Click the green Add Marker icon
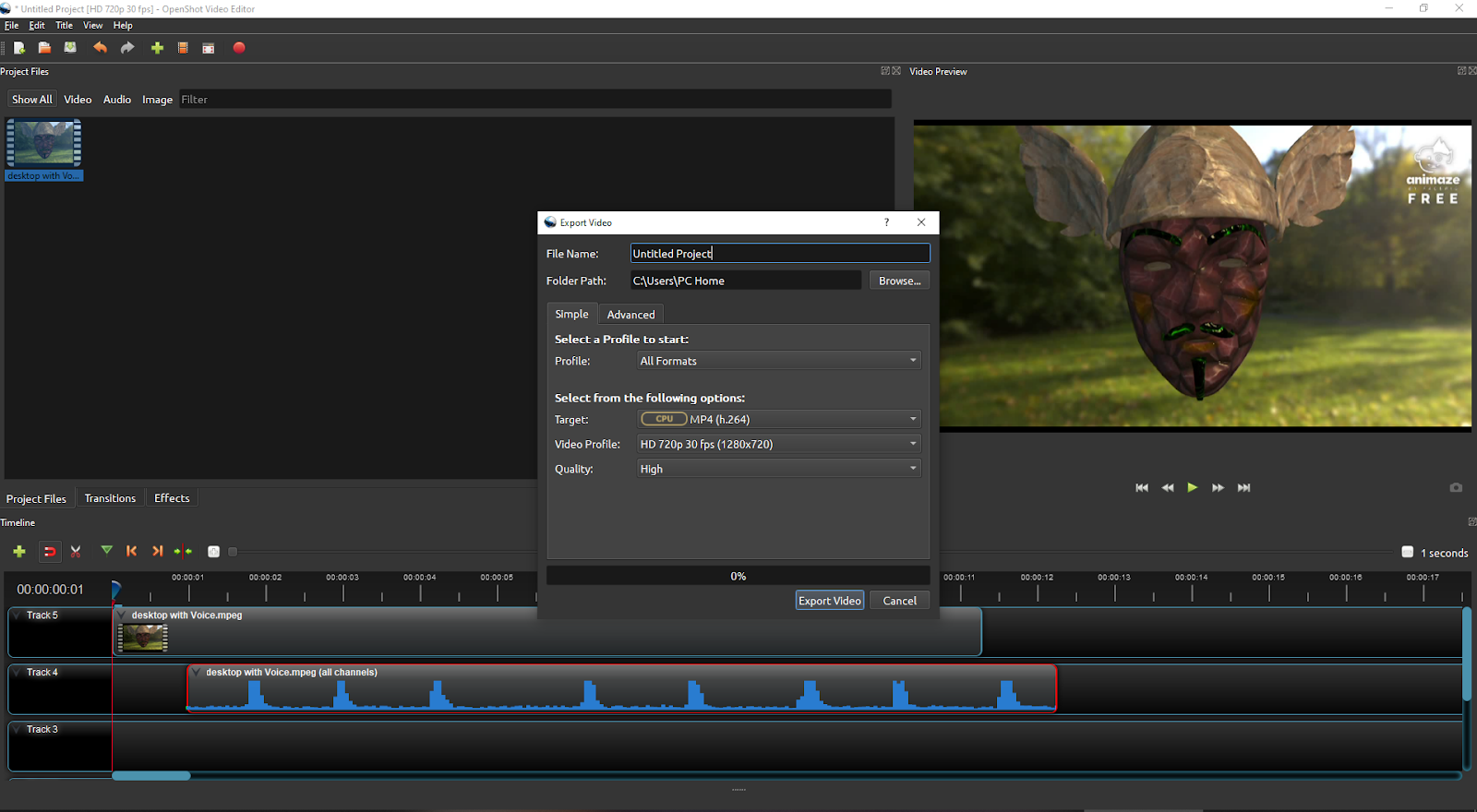The width and height of the screenshot is (1477, 812). [x=107, y=551]
